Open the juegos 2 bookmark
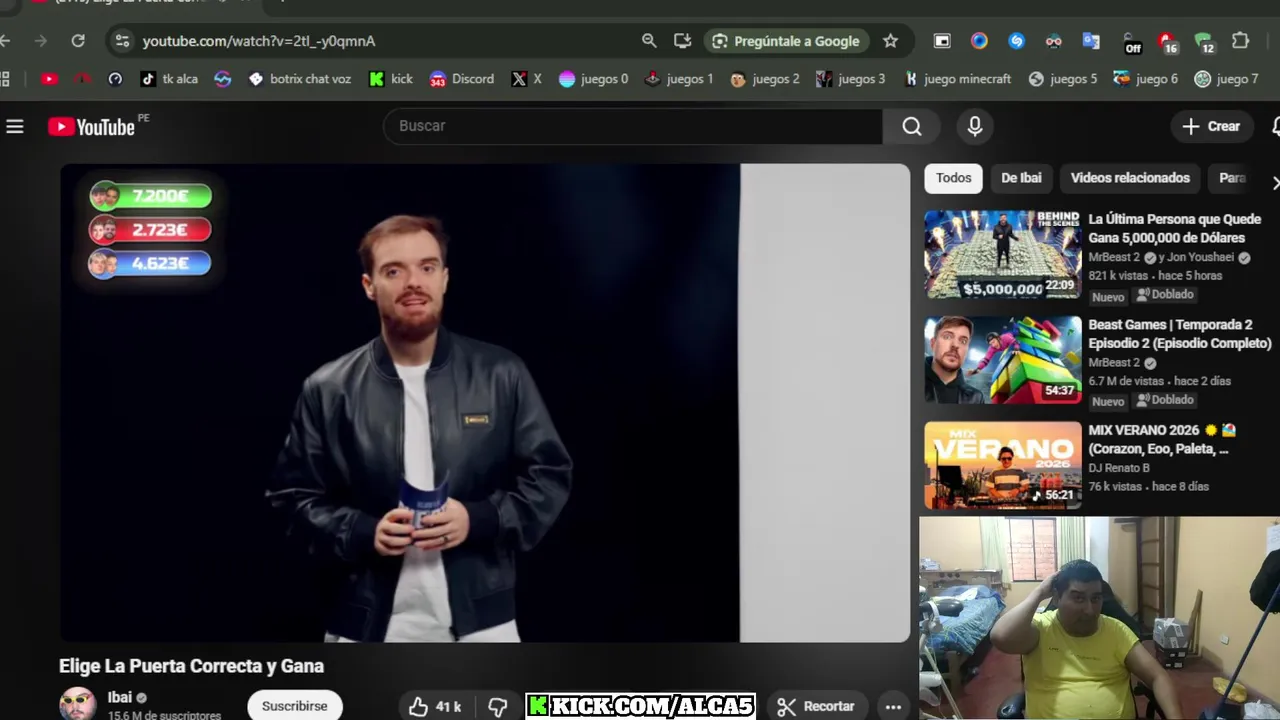This screenshot has height=720, width=1280. 765,79
